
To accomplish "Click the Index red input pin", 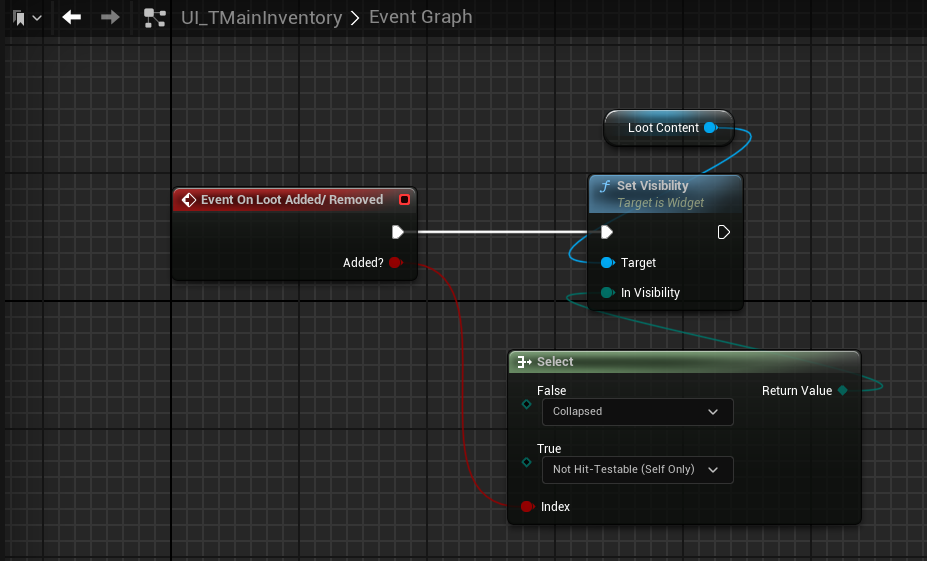I will [527, 507].
